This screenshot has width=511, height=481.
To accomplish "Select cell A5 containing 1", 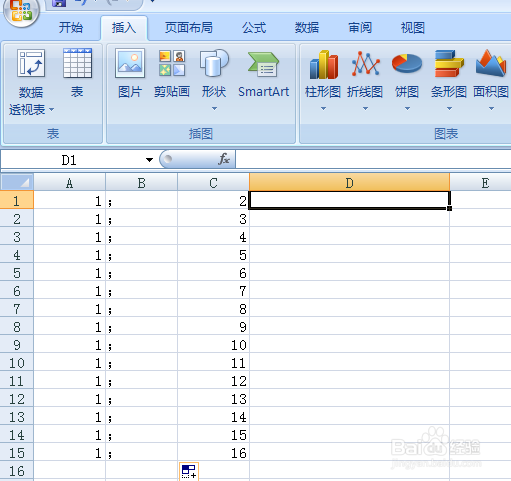I will click(69, 272).
